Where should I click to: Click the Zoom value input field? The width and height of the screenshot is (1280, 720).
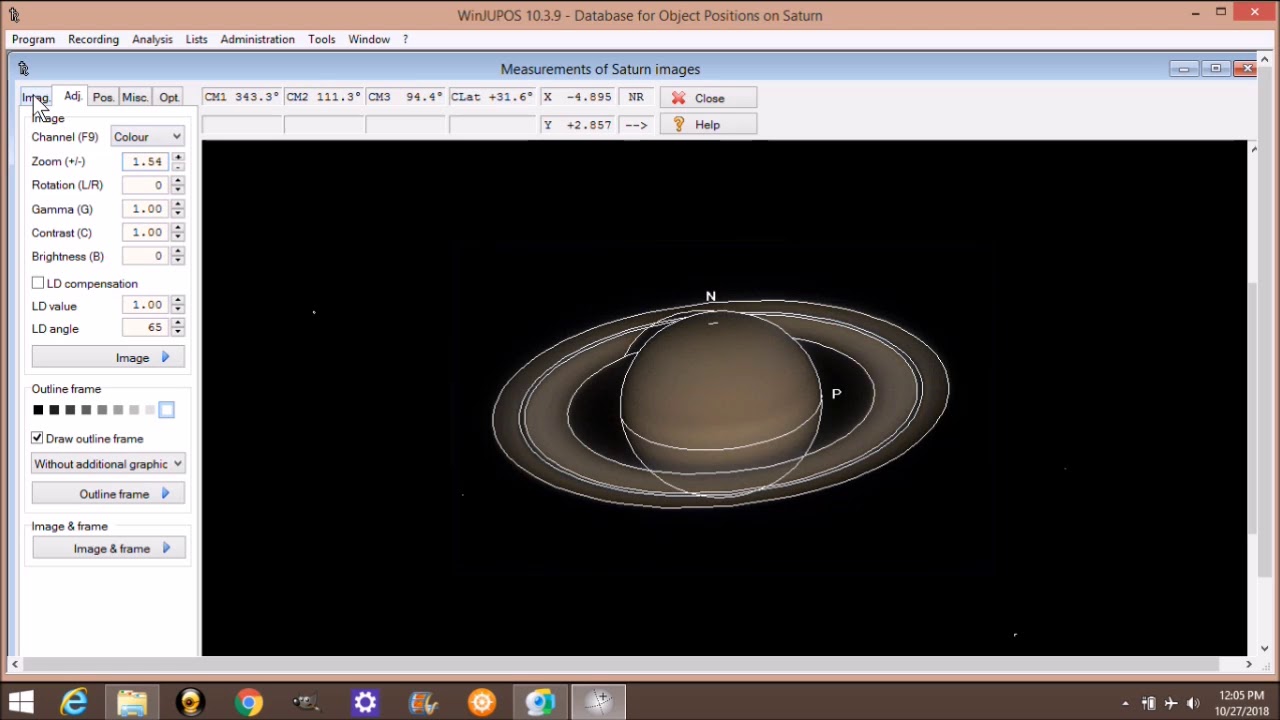(146, 161)
